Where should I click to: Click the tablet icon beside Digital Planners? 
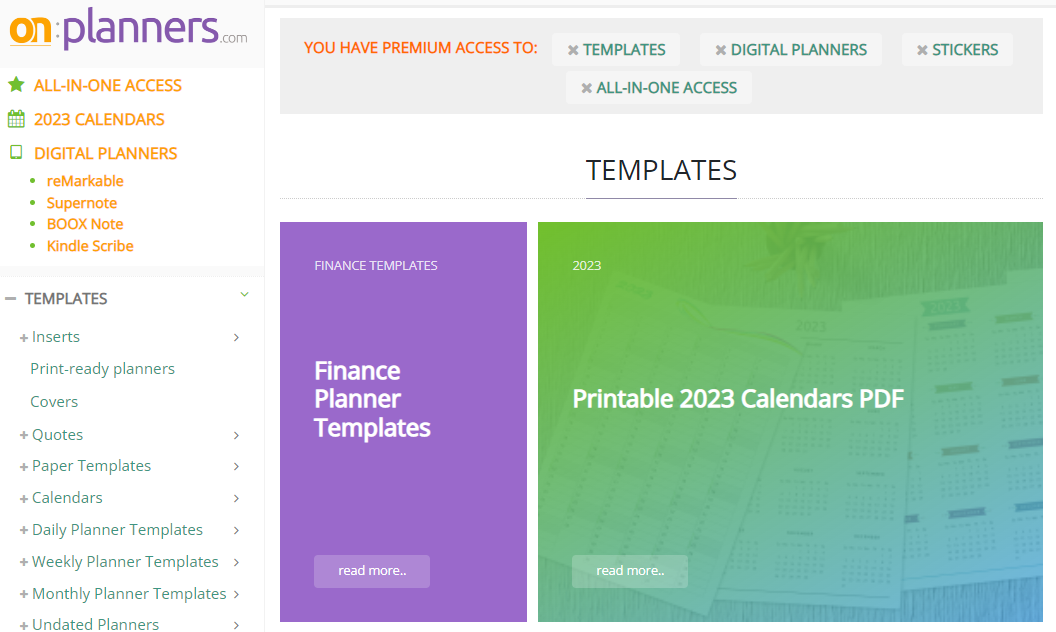[x=16, y=152]
